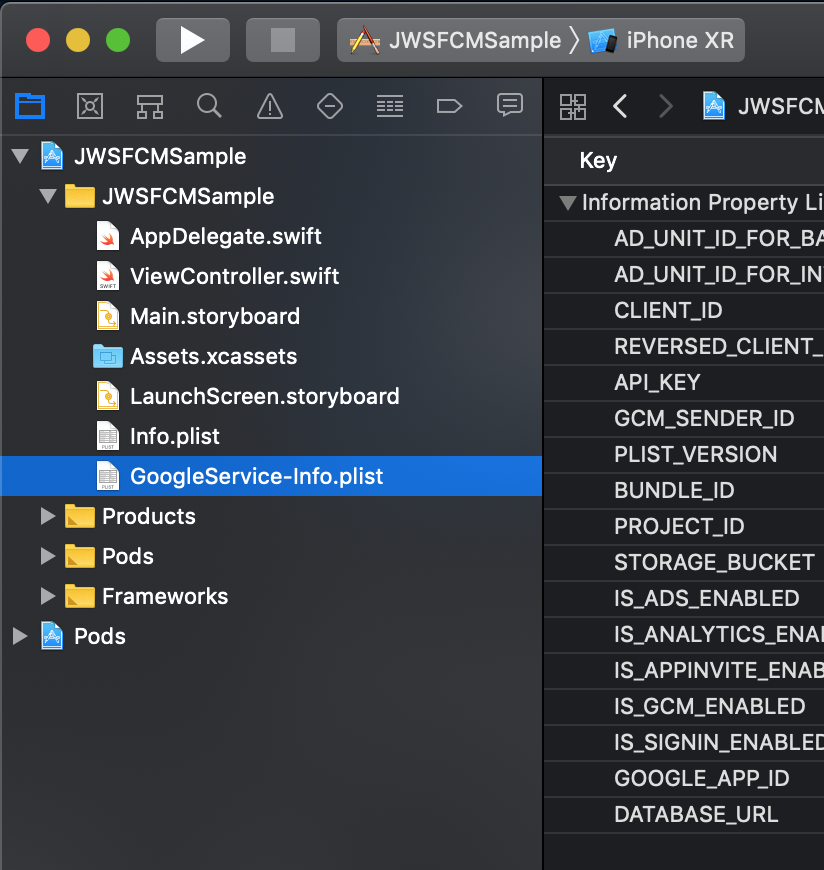Open LaunchScreen.storyboard
This screenshot has width=824, height=870.
pos(271,396)
